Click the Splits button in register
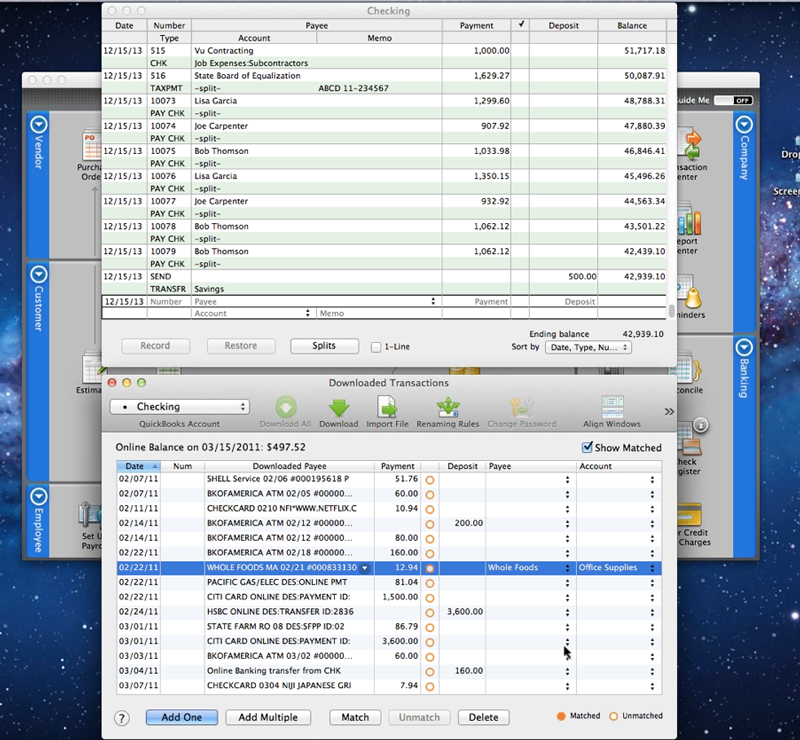 click(x=324, y=346)
